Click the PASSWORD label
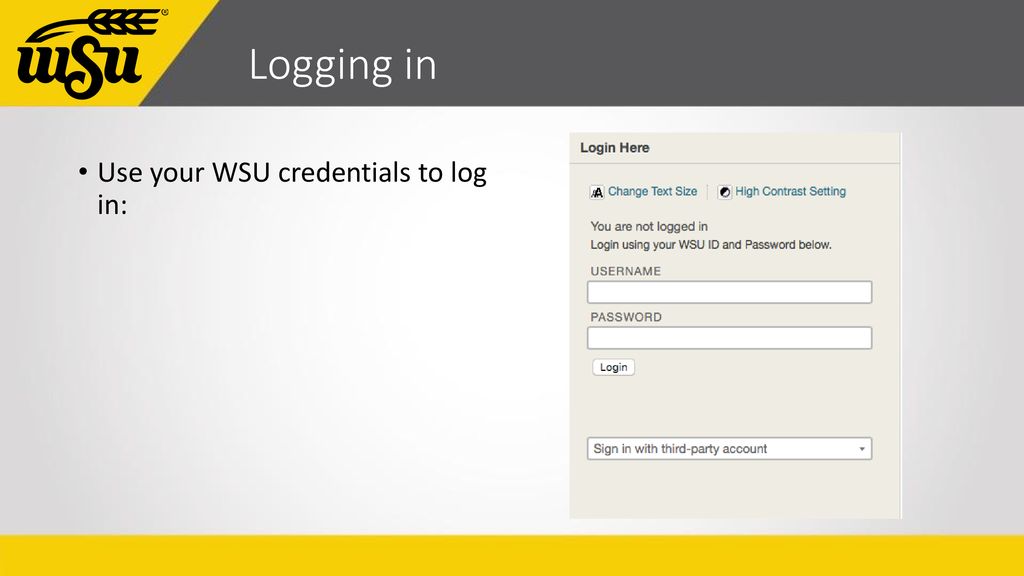Image resolution: width=1024 pixels, height=576 pixels. click(x=626, y=317)
